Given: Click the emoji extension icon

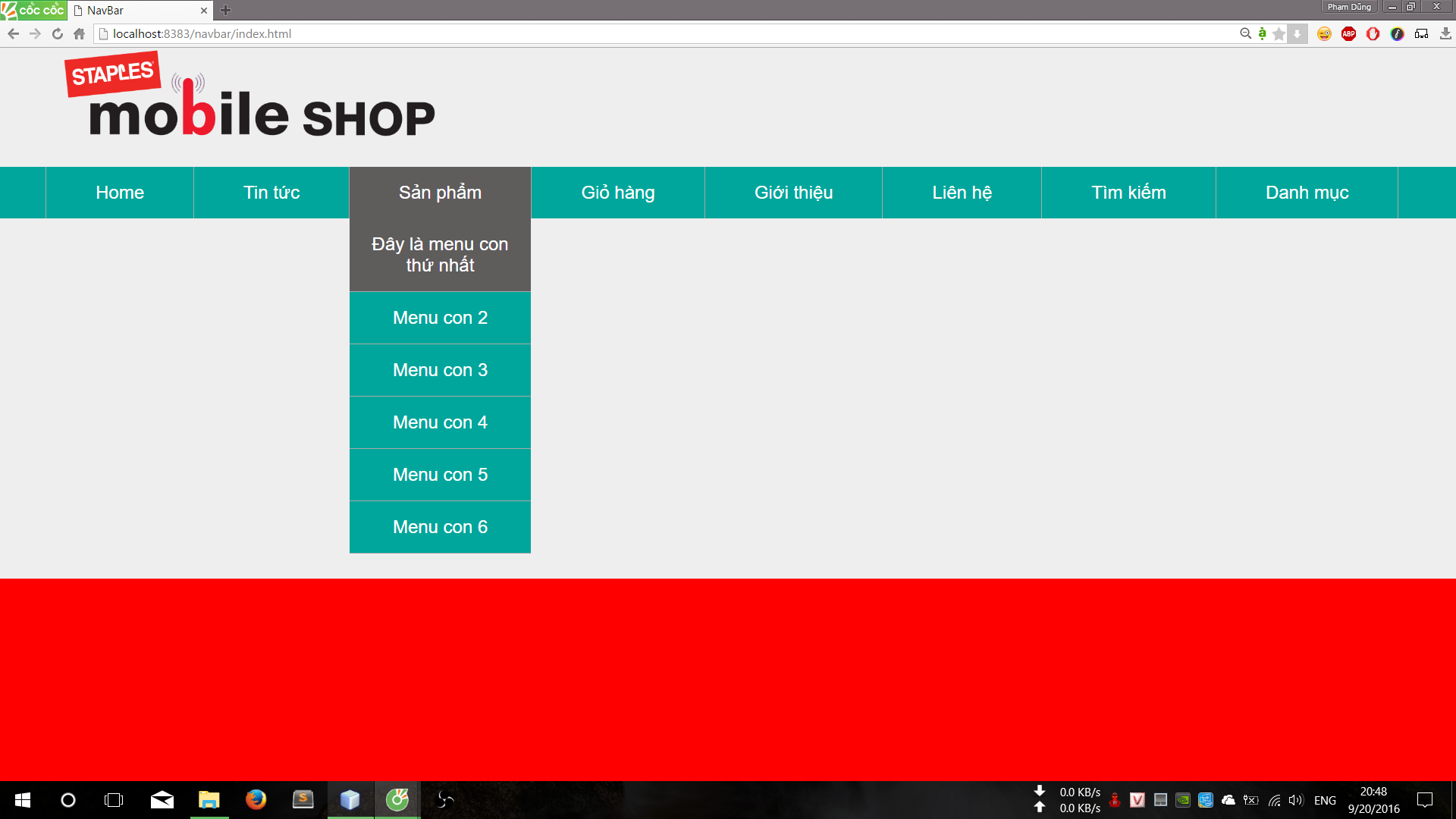Looking at the screenshot, I should (1324, 33).
